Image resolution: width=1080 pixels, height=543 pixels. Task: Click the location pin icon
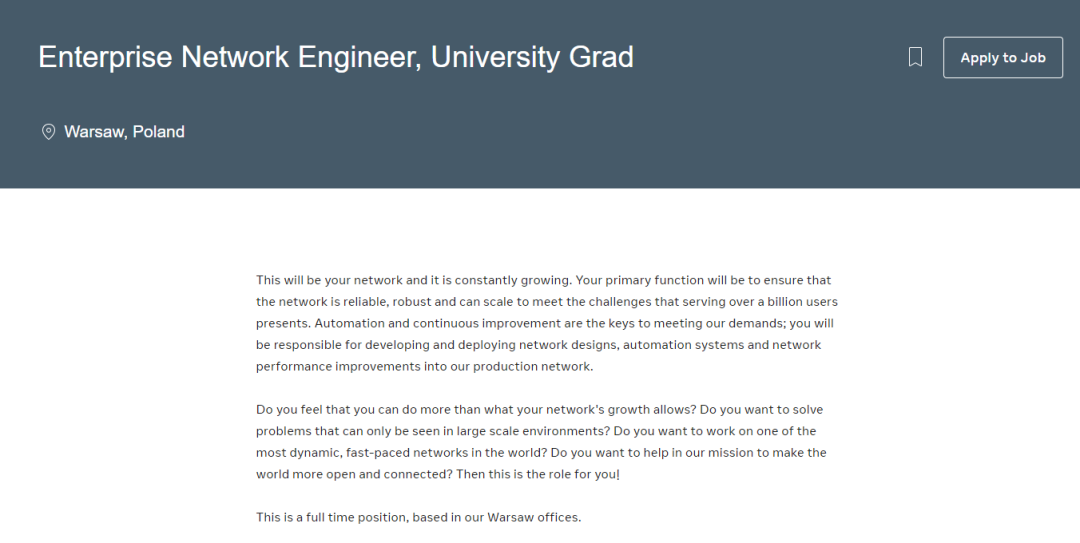[48, 132]
